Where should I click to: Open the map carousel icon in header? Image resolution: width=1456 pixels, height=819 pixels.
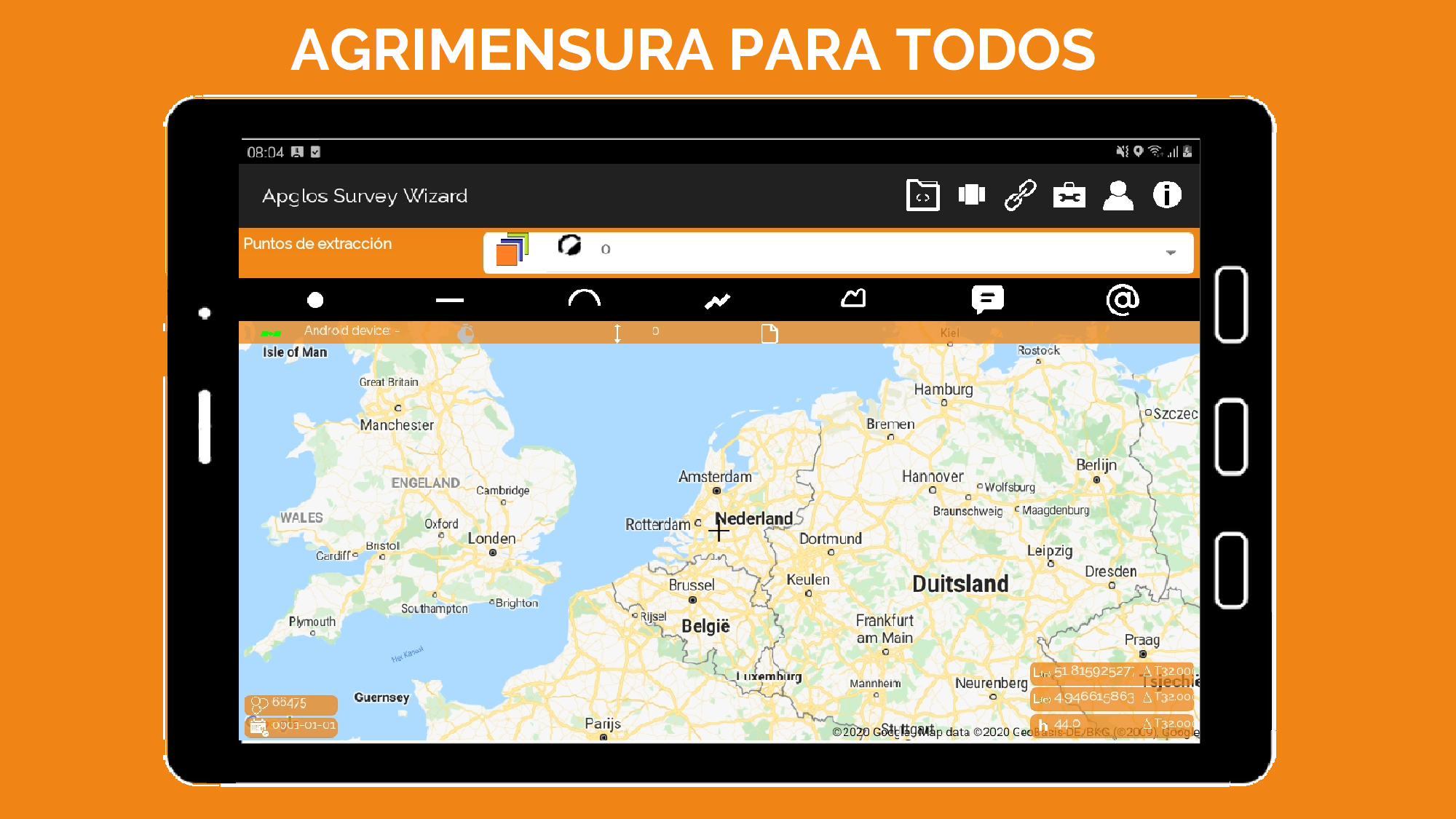[971, 194]
